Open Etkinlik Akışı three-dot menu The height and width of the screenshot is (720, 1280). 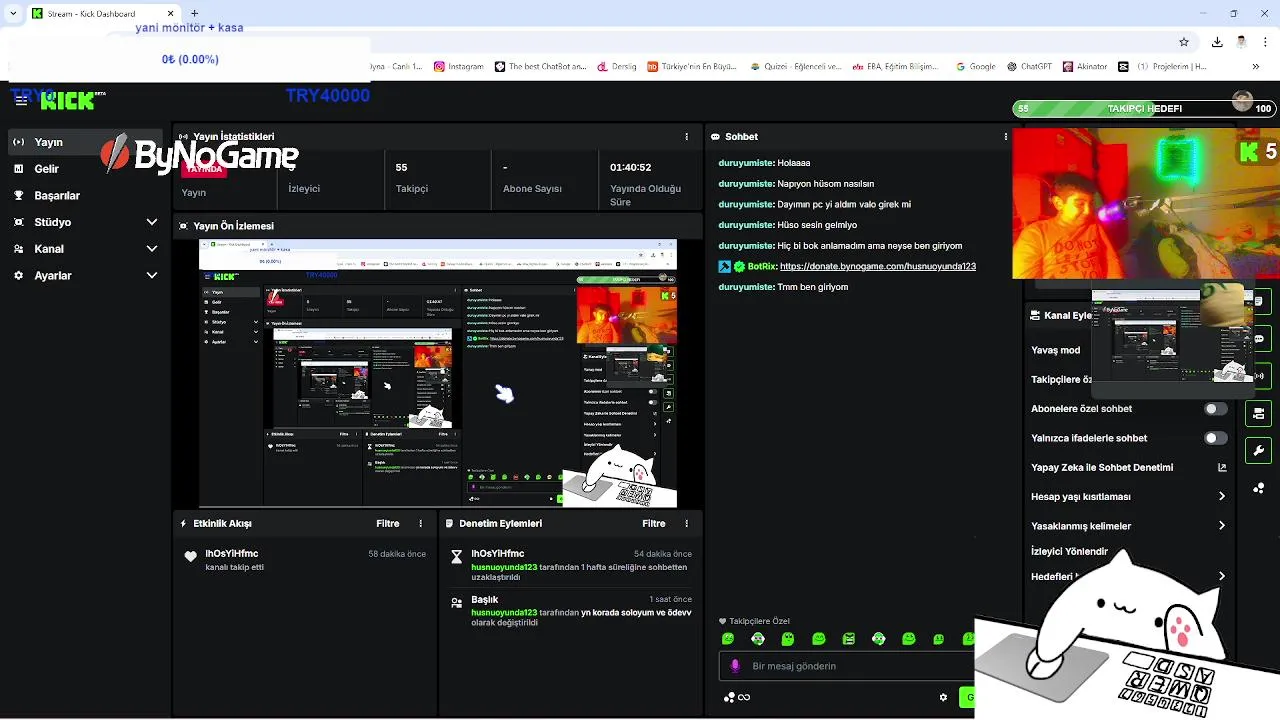421,523
